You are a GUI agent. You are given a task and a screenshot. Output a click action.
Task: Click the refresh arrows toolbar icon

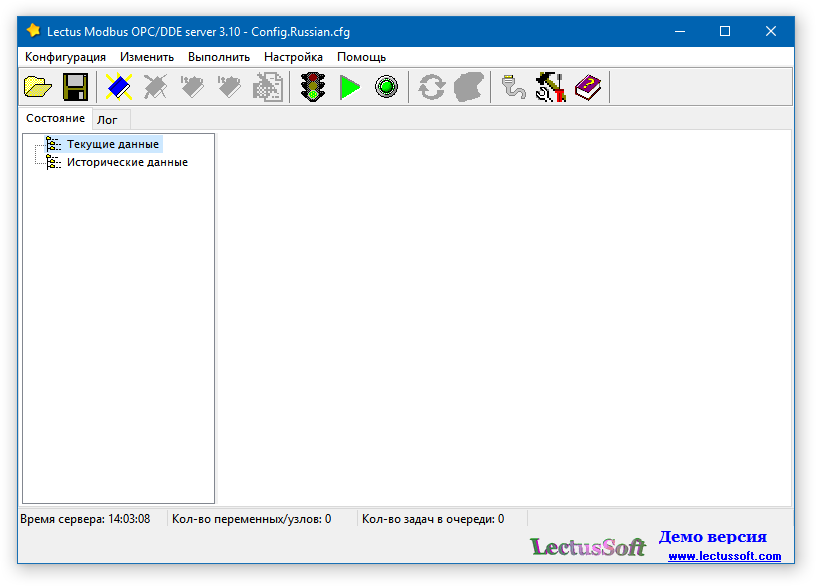(x=431, y=87)
